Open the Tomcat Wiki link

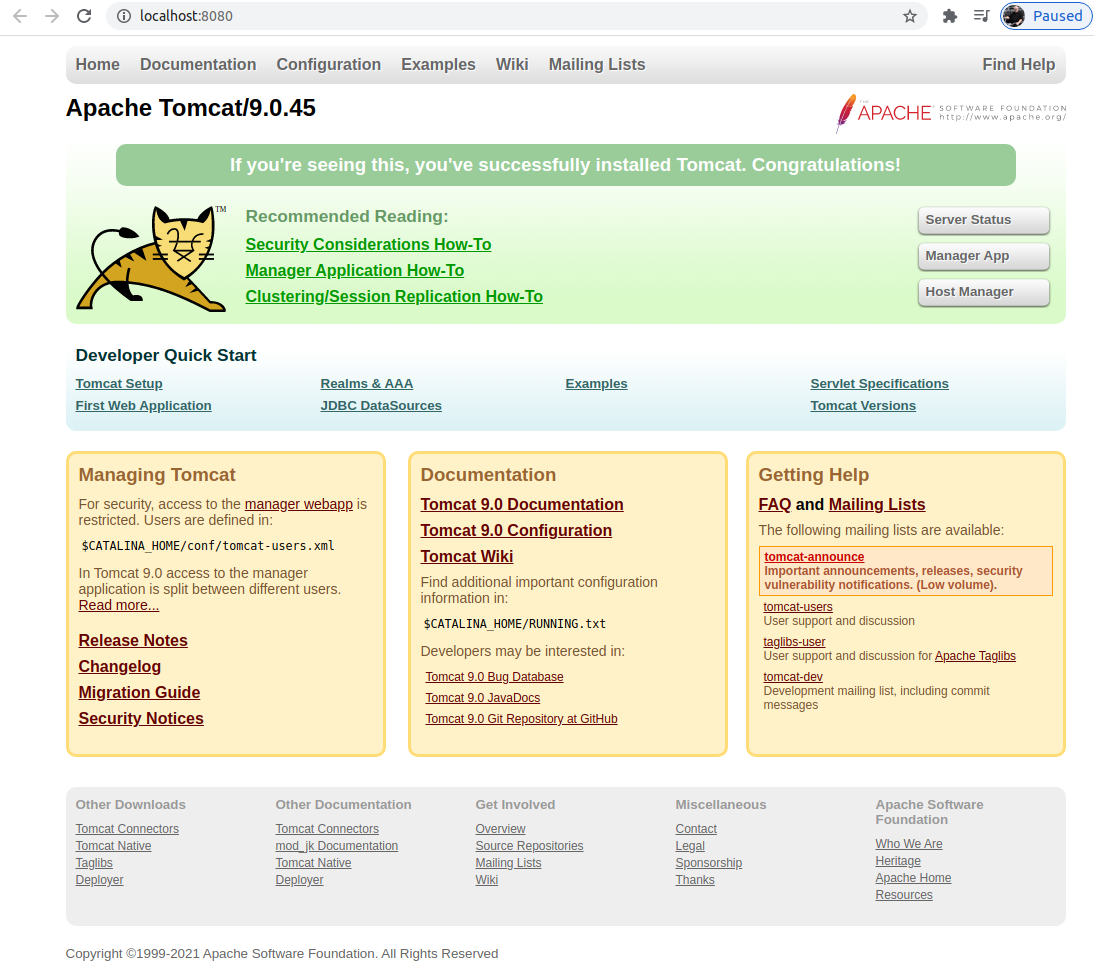coord(467,557)
